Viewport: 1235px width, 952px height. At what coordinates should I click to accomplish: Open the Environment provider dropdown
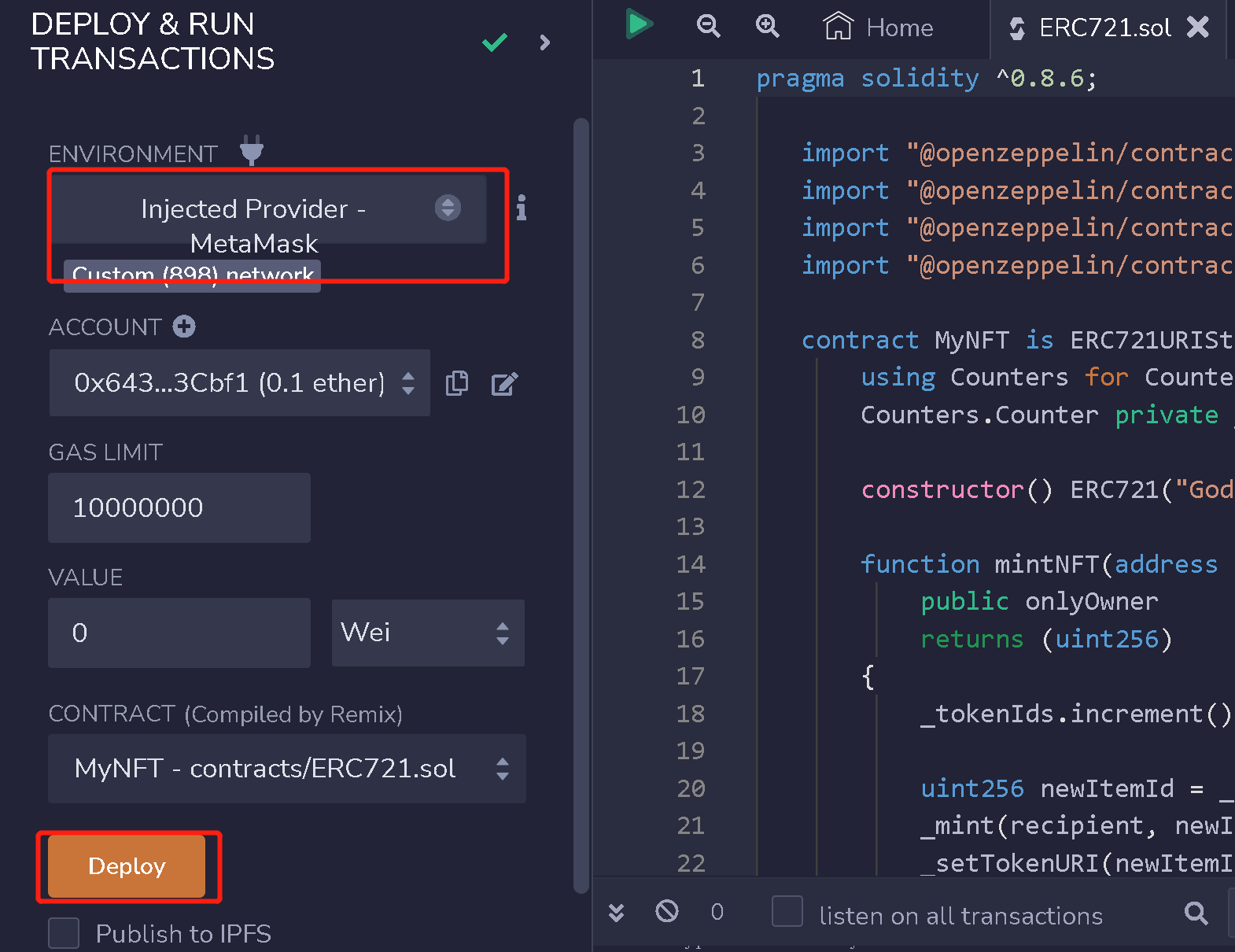pyautogui.click(x=269, y=209)
